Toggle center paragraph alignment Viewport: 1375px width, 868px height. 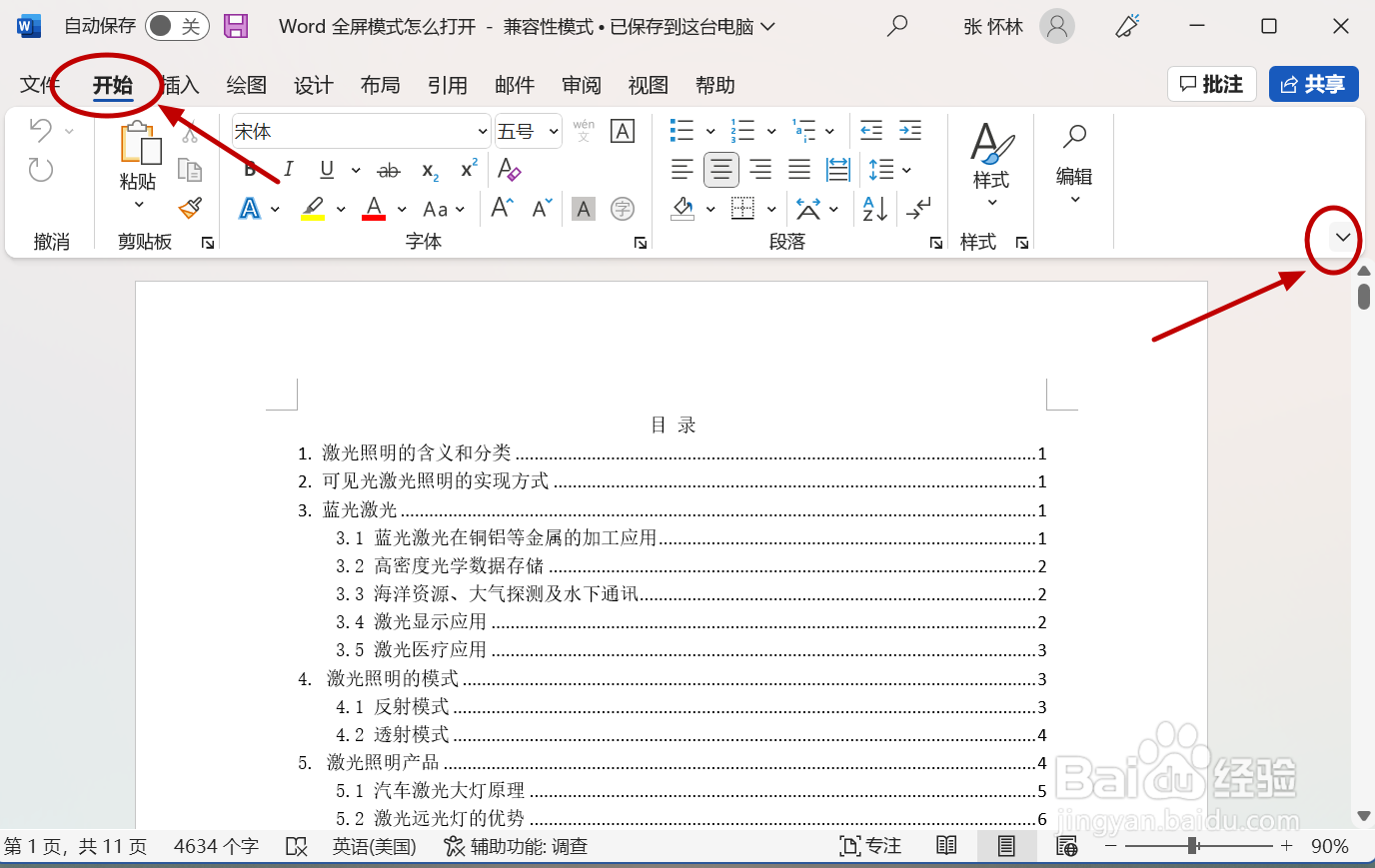tap(721, 169)
